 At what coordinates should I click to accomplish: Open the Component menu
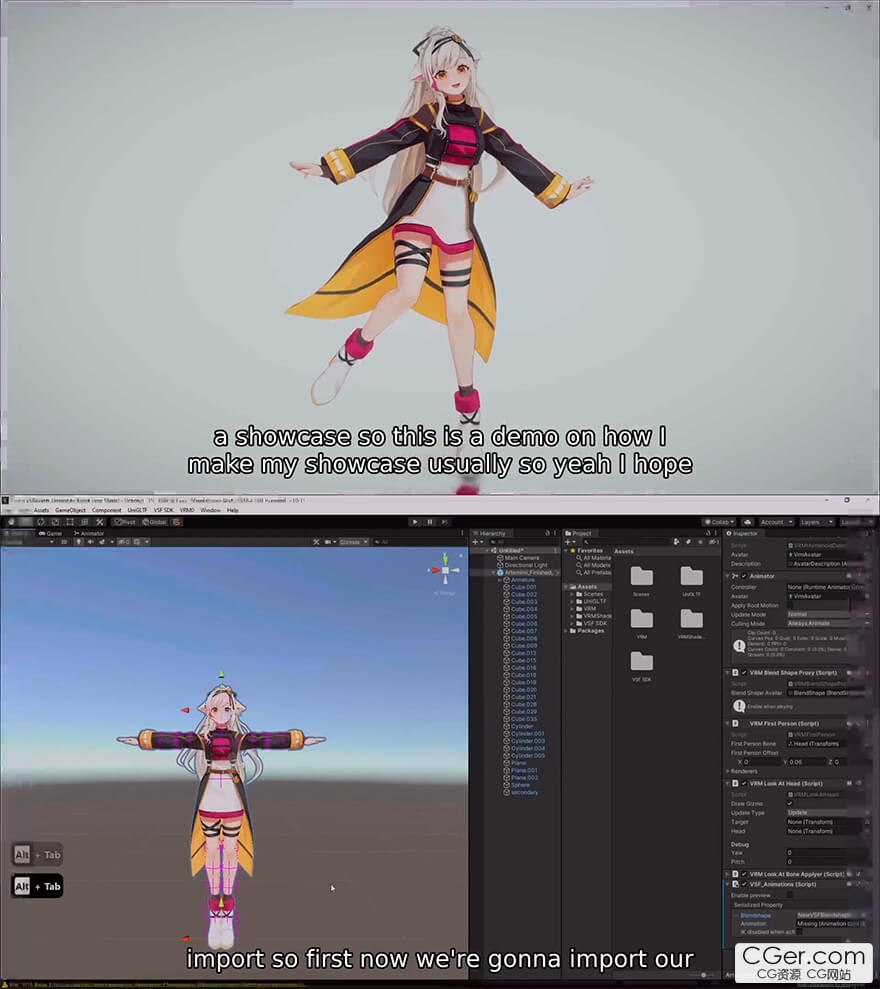click(107, 510)
